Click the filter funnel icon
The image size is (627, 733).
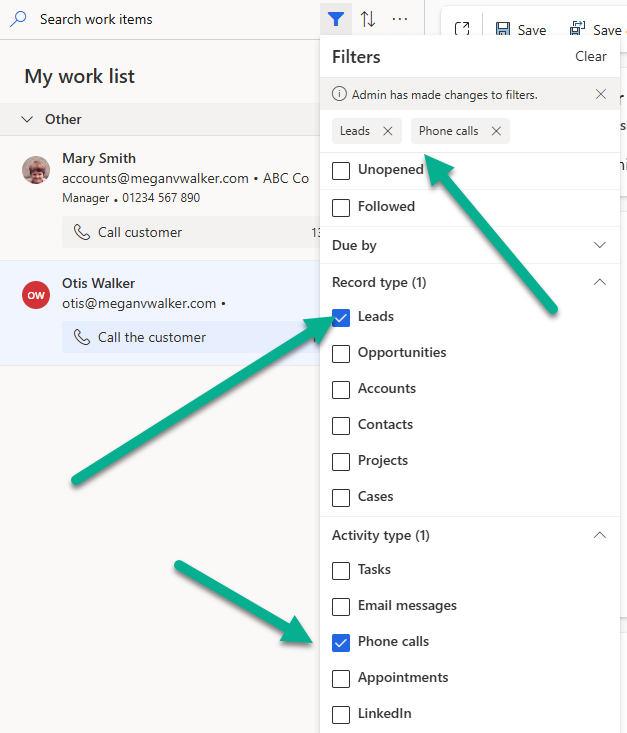click(x=337, y=19)
